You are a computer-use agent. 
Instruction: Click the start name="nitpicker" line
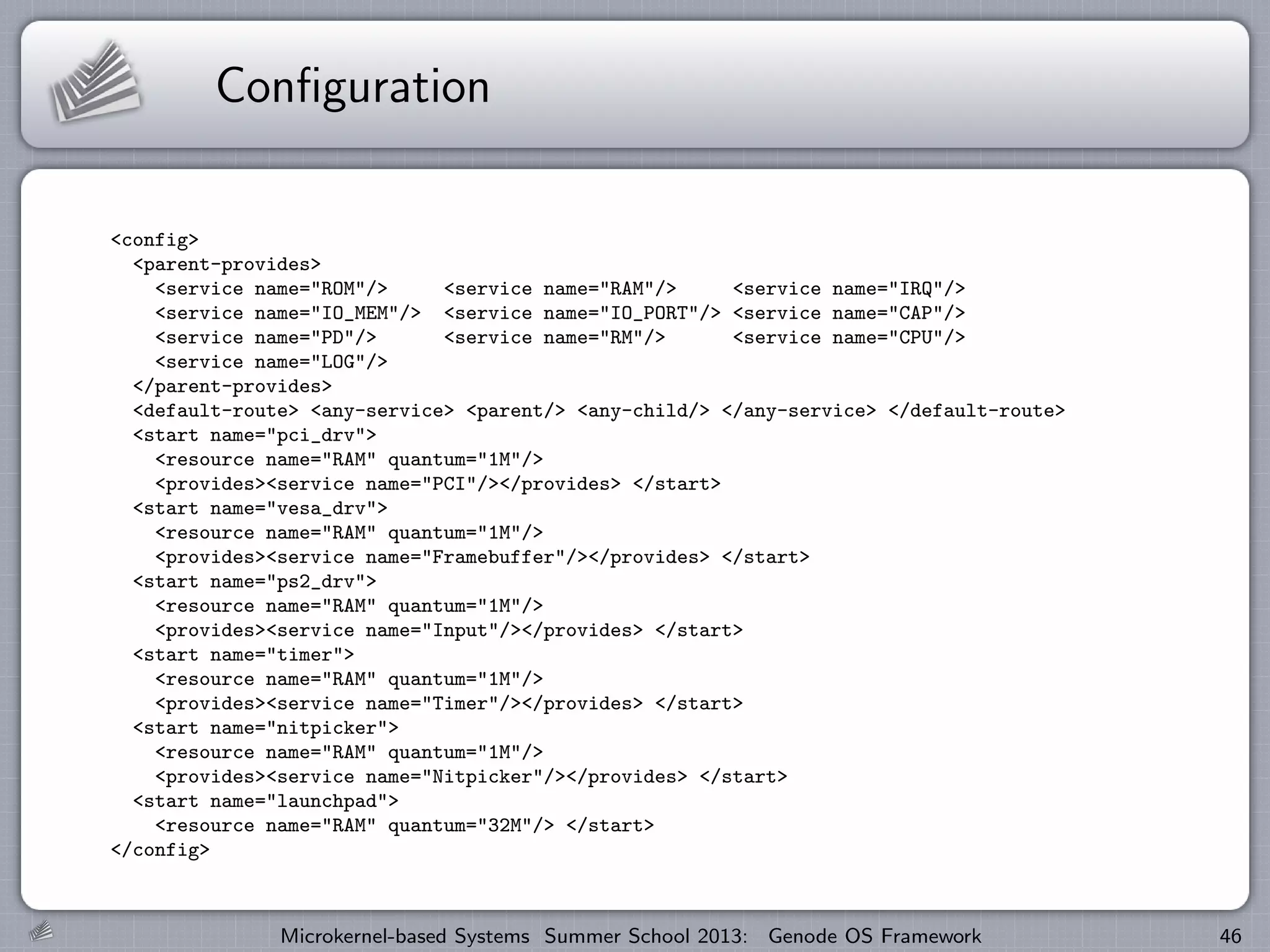click(x=265, y=728)
